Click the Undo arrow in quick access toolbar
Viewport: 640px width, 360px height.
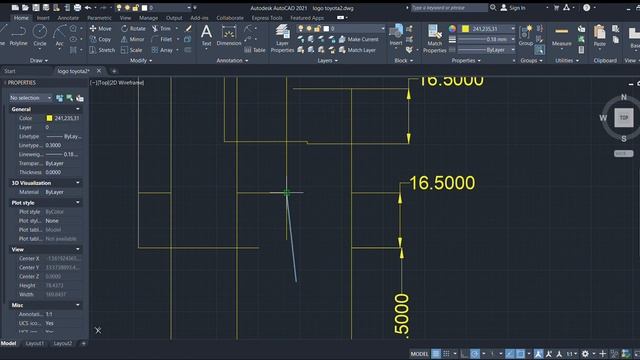pos(88,7)
